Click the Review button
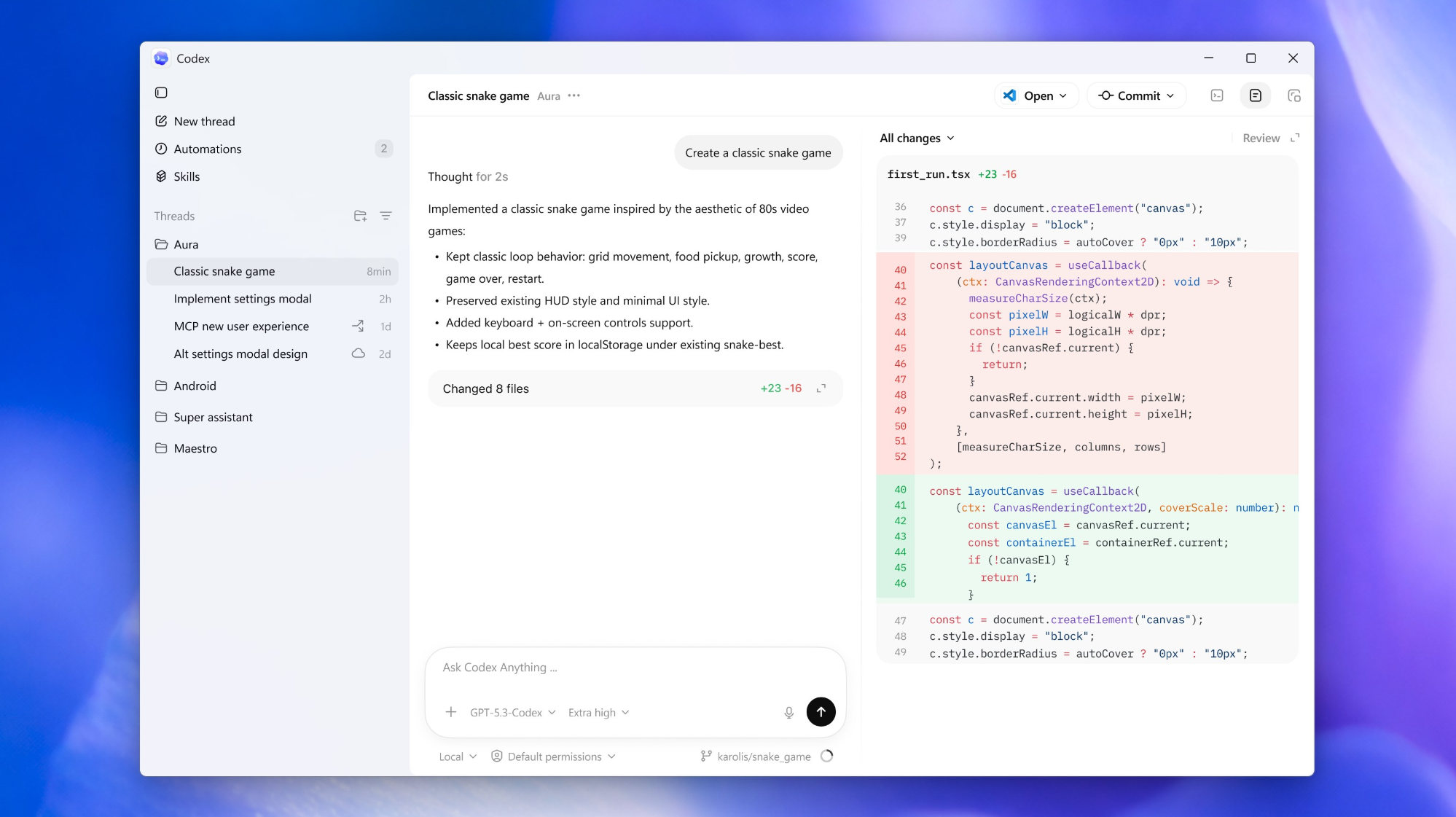 tap(1261, 138)
